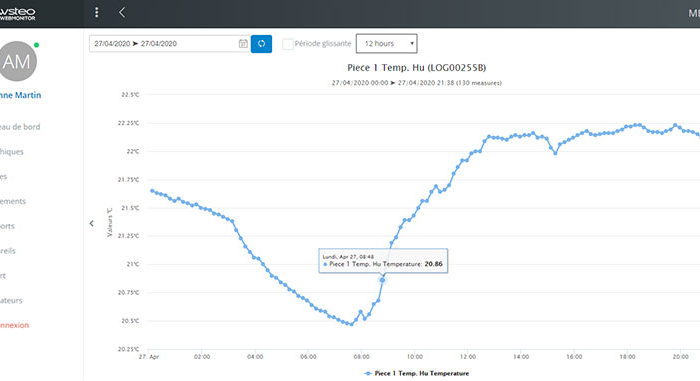Open the 'ements' sidebar item
This screenshot has height=381, width=700.
[x=13, y=201]
